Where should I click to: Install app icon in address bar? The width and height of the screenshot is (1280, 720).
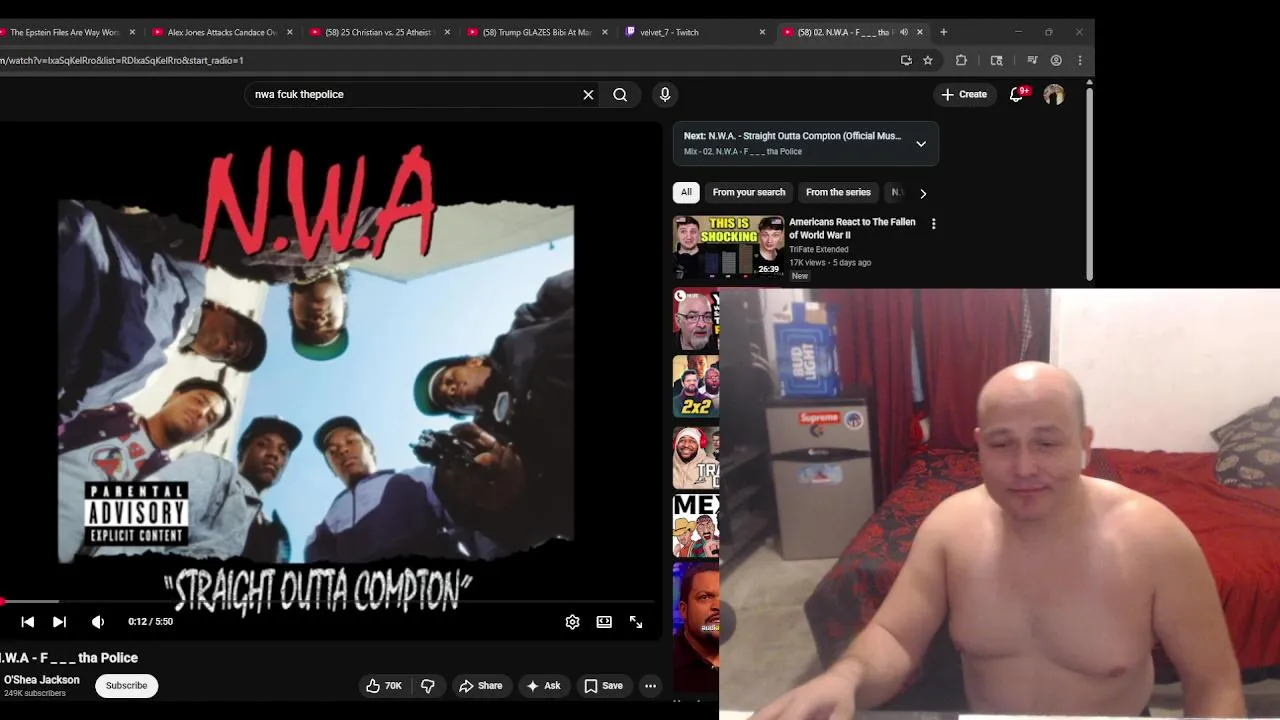(906, 60)
